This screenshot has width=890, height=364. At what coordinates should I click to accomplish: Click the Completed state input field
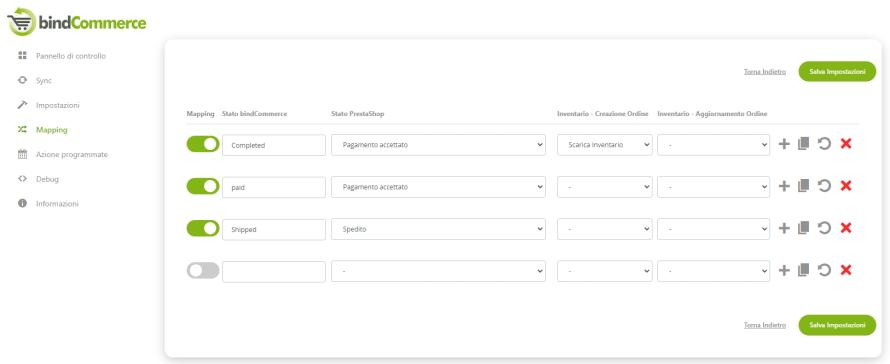point(274,145)
